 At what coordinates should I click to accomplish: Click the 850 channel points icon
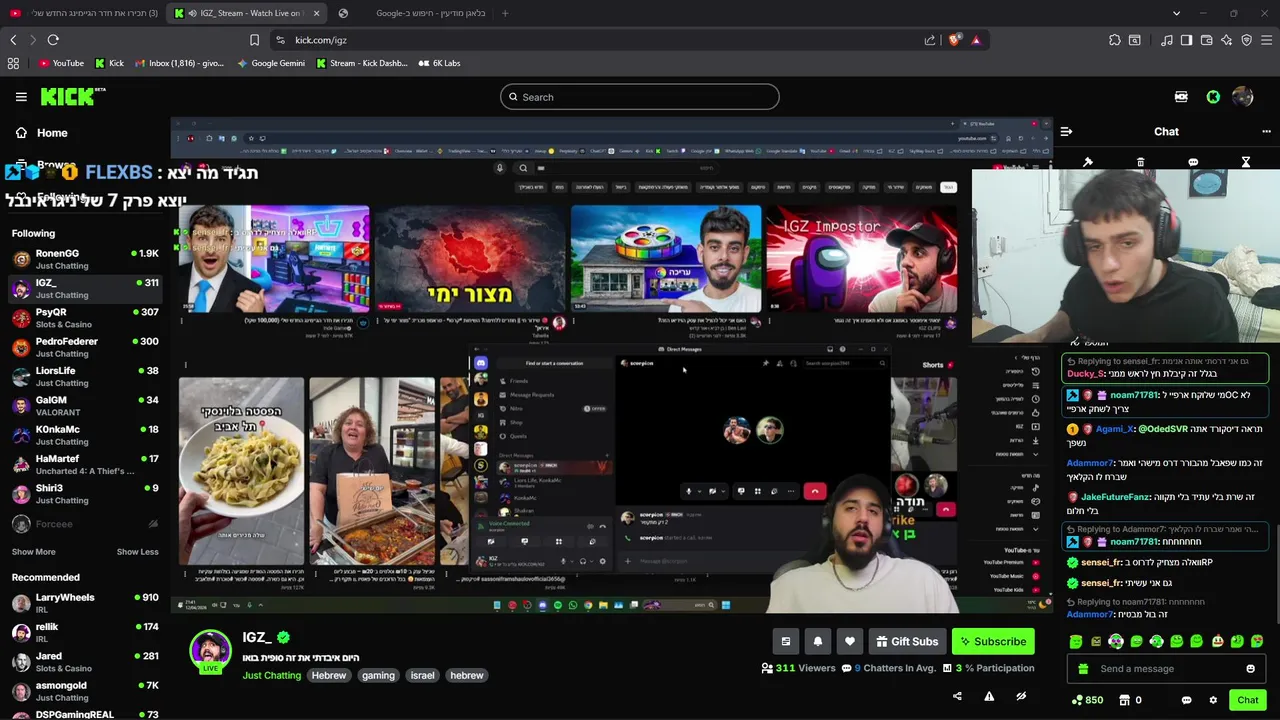pos(1077,700)
